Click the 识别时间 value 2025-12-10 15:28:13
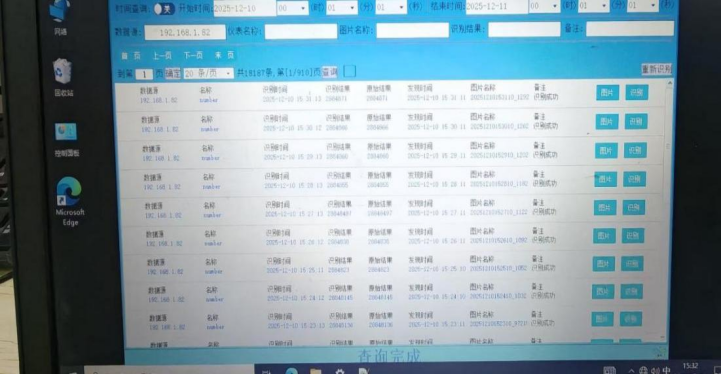This screenshot has width=721, height=375. tap(293, 186)
